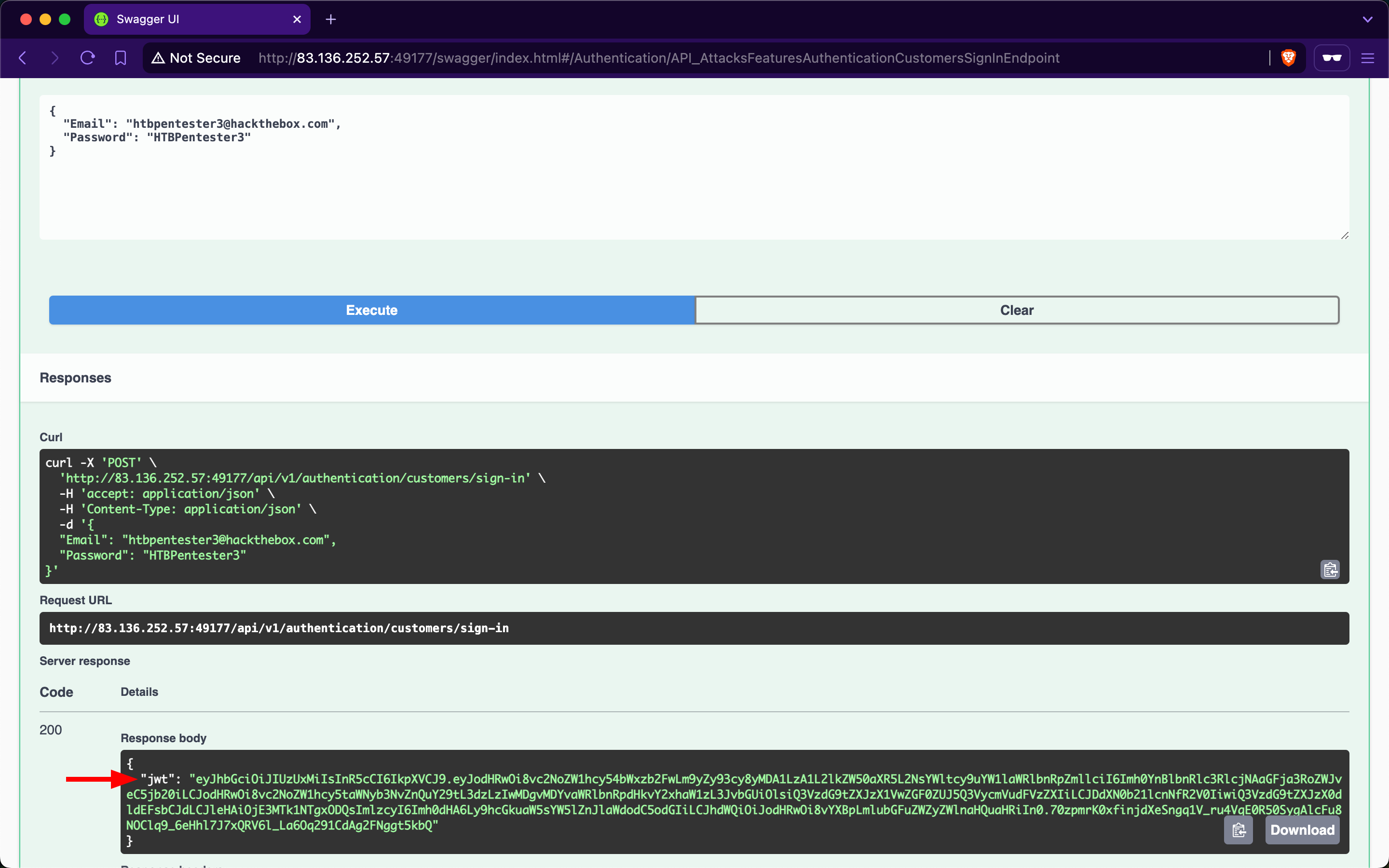Click the Response body label
1389x868 pixels.
(163, 738)
